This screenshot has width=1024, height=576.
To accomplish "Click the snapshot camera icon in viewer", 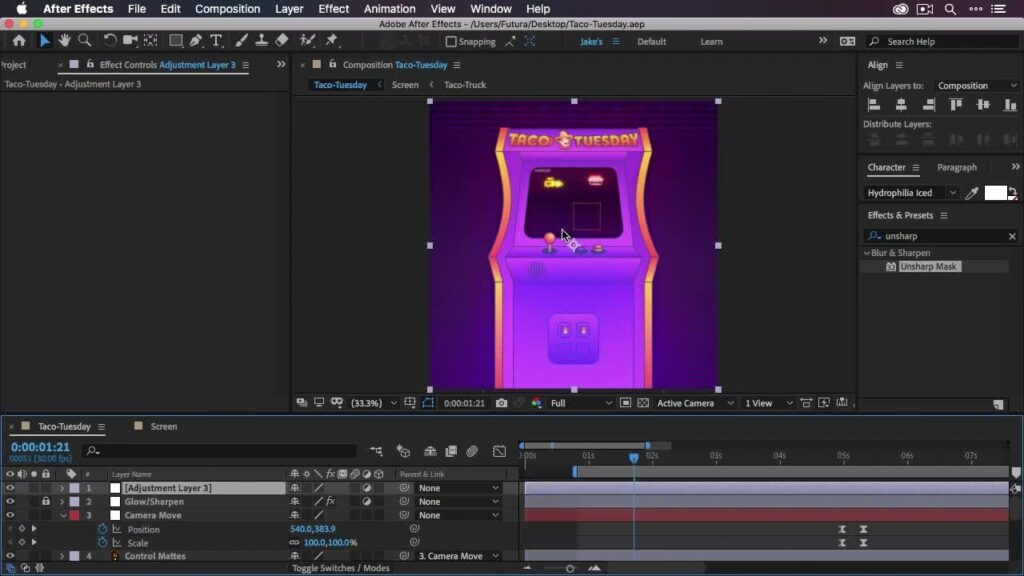I will pyautogui.click(x=501, y=403).
